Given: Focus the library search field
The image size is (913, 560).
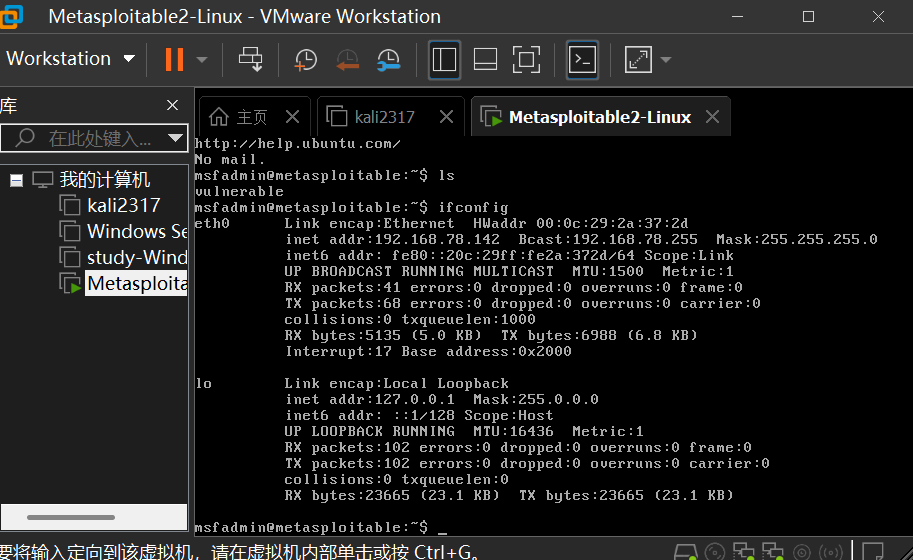Looking at the screenshot, I should [x=94, y=138].
